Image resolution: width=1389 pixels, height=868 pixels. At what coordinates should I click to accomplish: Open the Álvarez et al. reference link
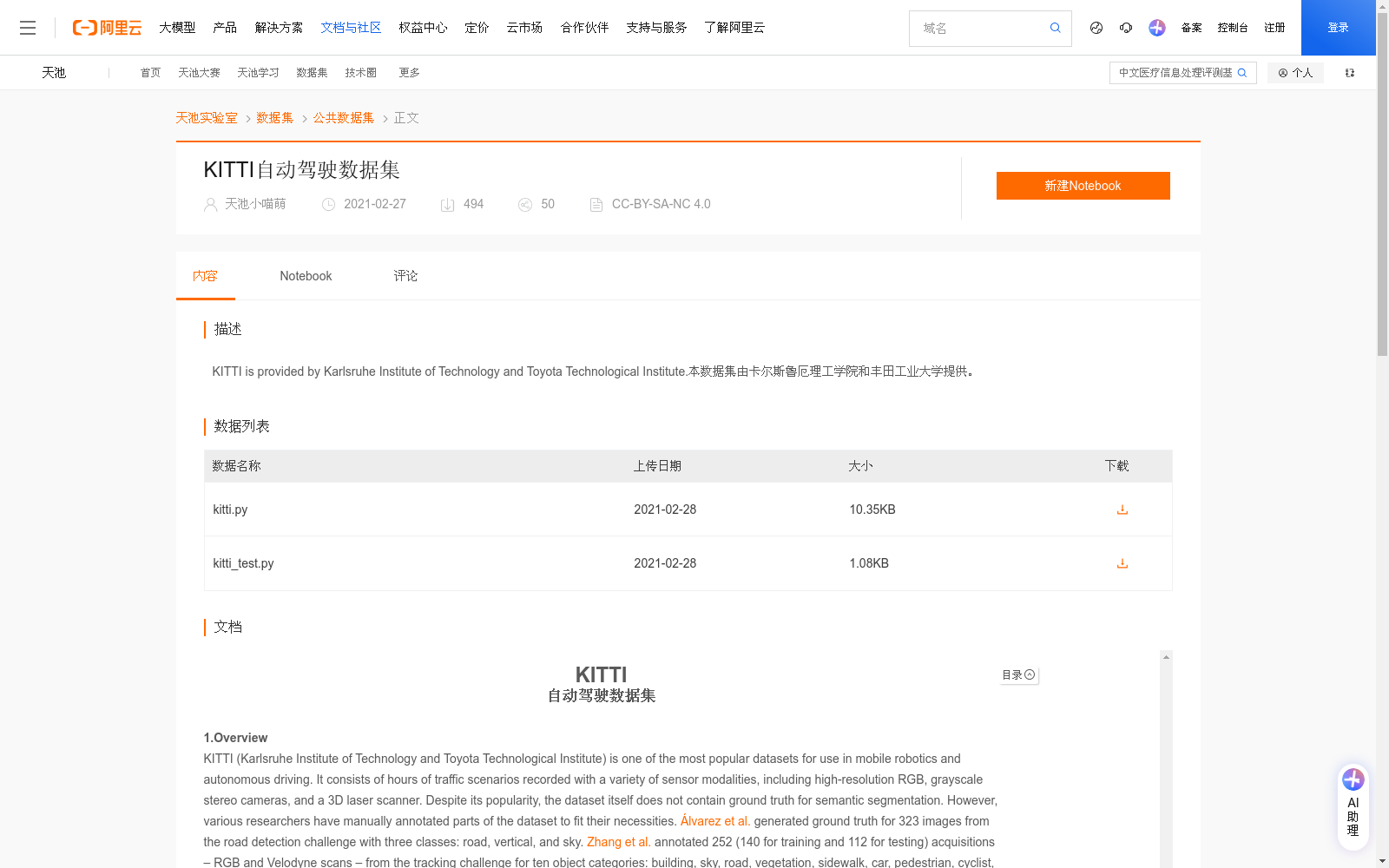click(x=715, y=821)
